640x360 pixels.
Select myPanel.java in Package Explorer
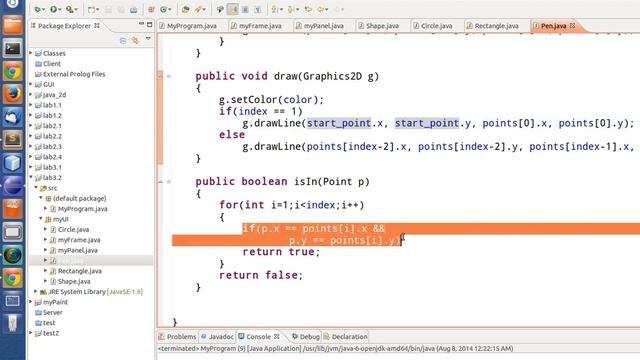[77, 250]
